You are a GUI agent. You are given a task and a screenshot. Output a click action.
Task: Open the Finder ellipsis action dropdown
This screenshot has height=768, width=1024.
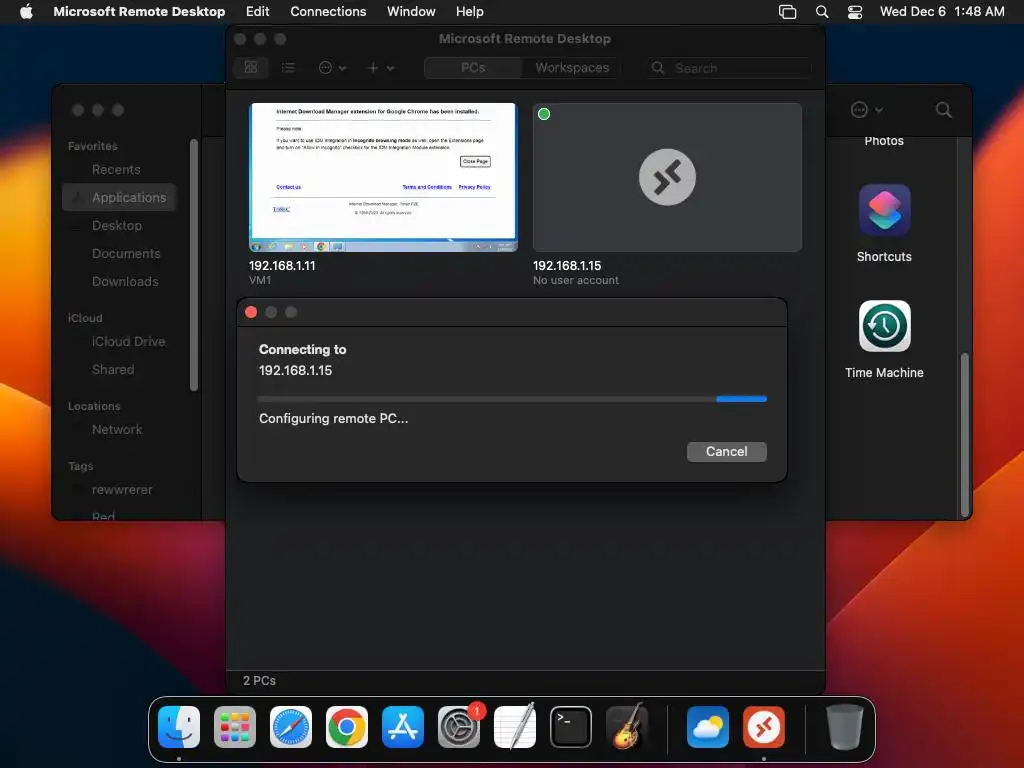pos(867,110)
